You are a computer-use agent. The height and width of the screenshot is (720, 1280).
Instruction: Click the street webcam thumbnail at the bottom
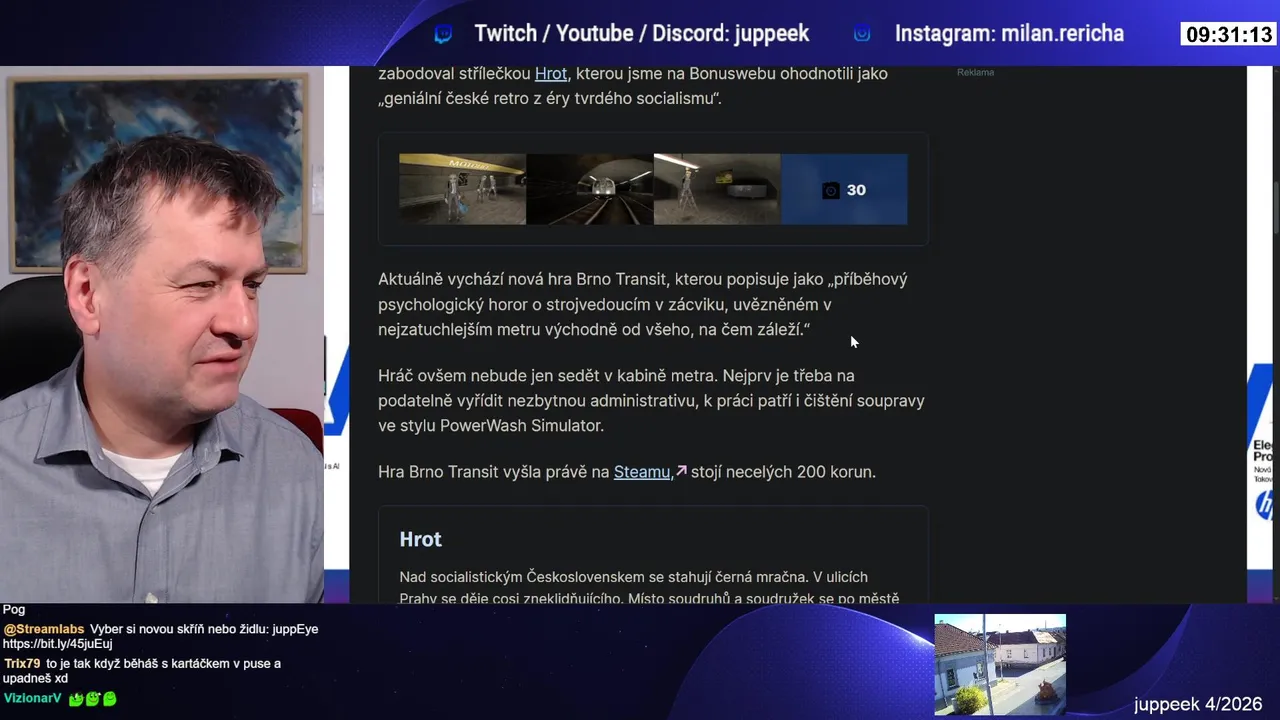pyautogui.click(x=1000, y=665)
